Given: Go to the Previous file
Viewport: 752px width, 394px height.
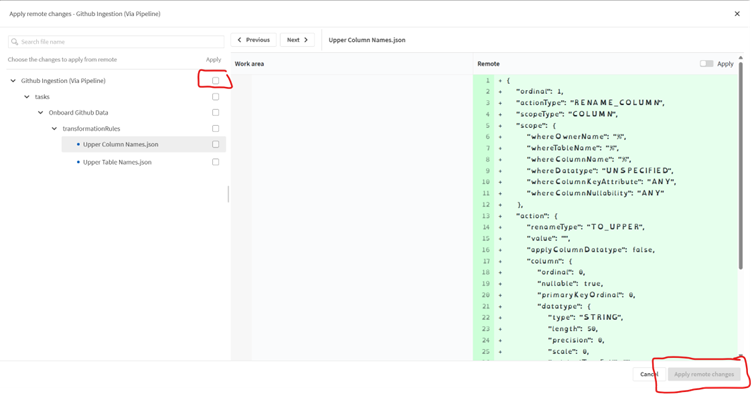Looking at the screenshot, I should pos(254,40).
